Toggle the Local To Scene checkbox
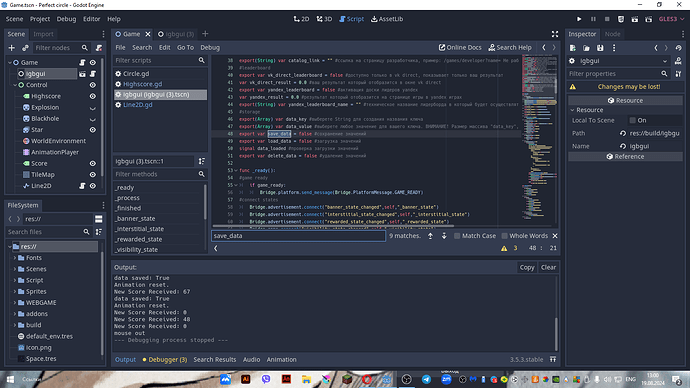Image resolution: width=690 pixels, height=388 pixels. (633, 120)
